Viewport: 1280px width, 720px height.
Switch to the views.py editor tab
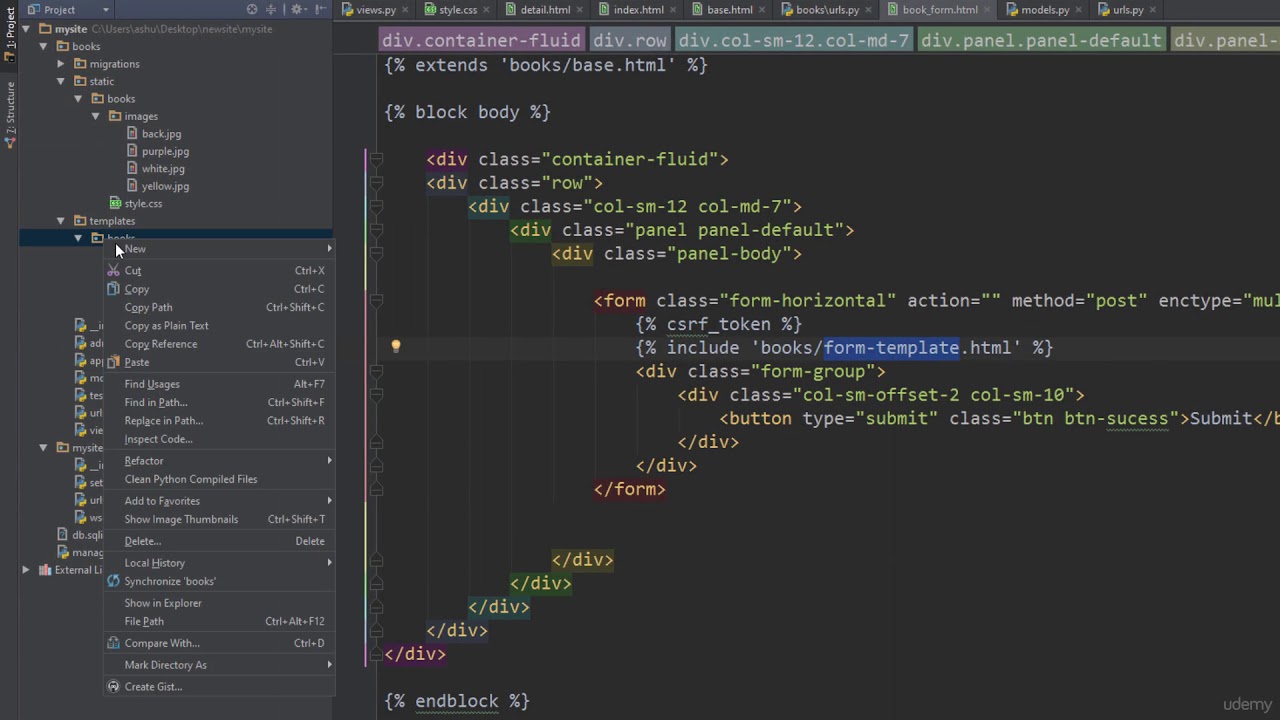click(x=375, y=10)
